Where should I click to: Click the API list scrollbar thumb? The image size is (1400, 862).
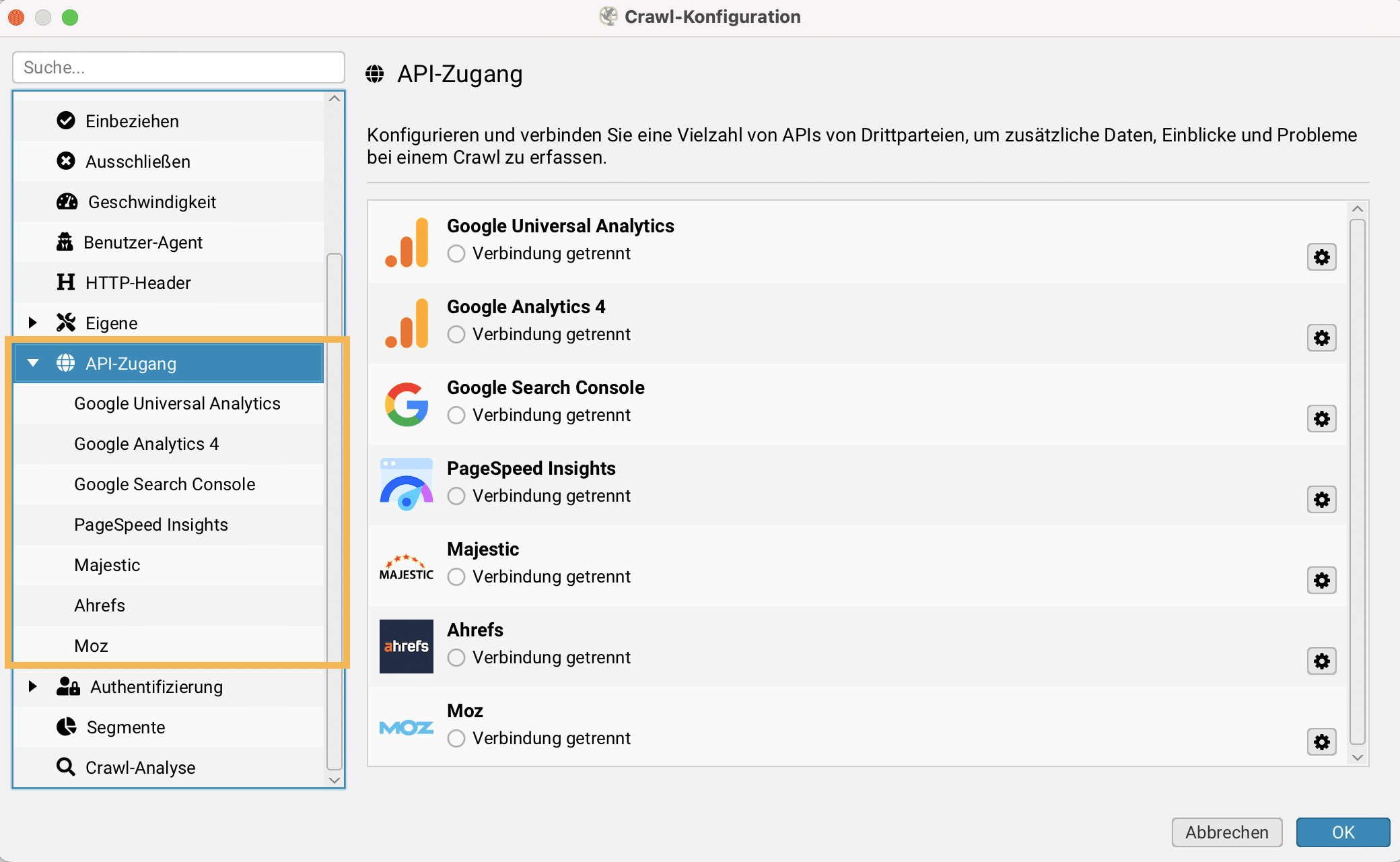pos(1358,482)
